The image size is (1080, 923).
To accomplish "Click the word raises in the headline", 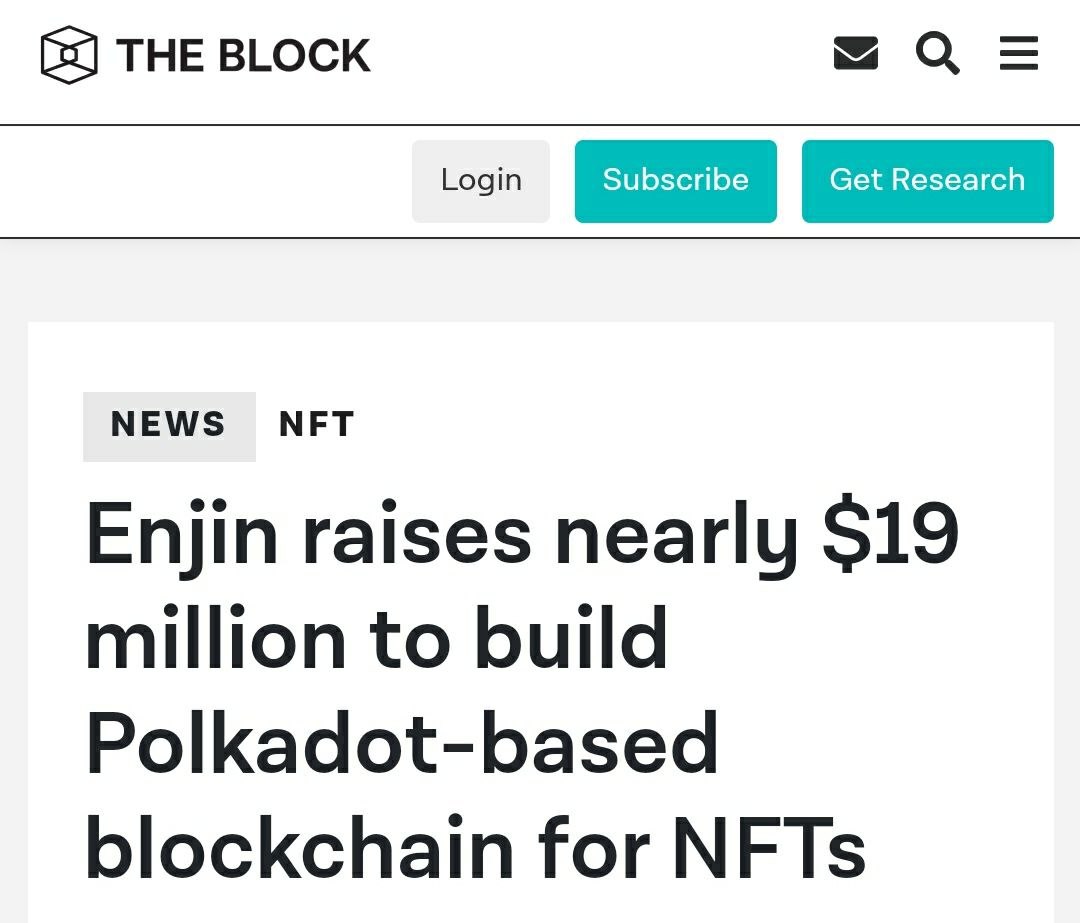I will click(417, 537).
